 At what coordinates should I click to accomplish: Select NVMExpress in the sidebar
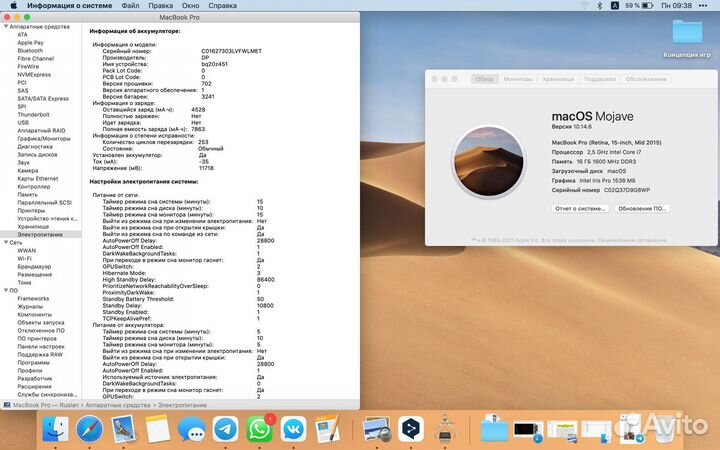pyautogui.click(x=34, y=74)
